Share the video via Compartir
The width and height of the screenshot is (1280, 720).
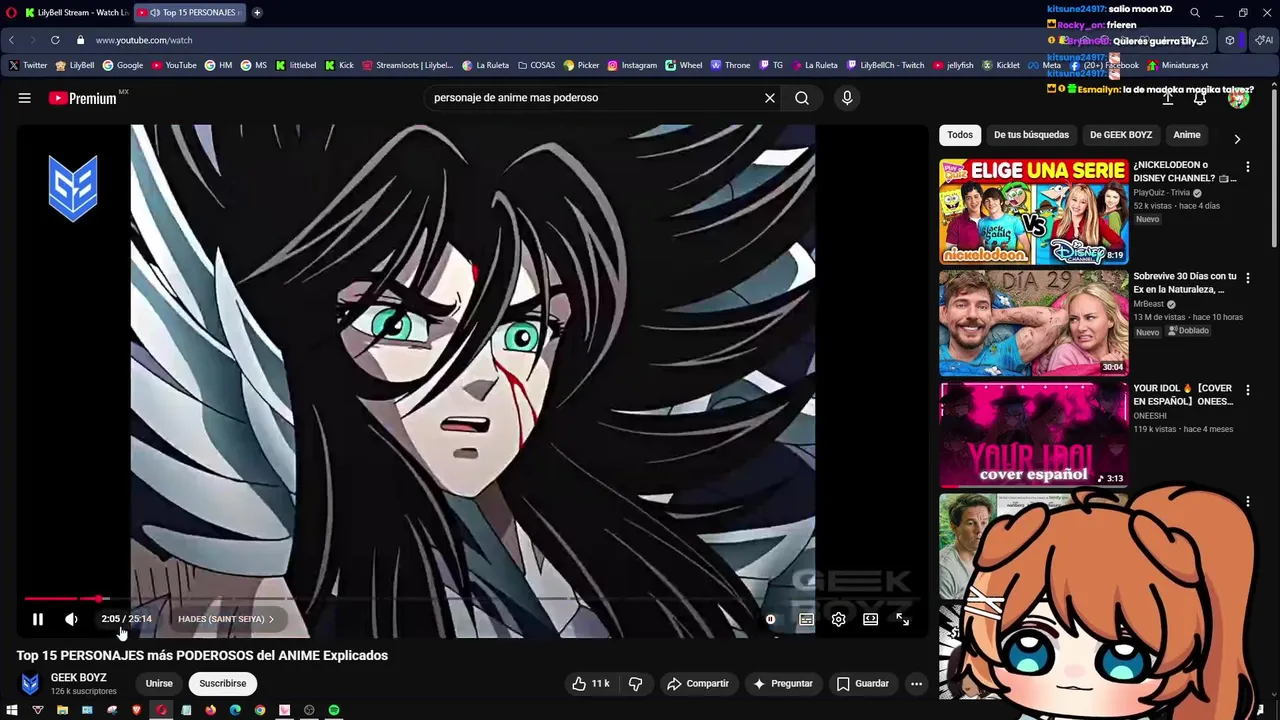pos(698,683)
